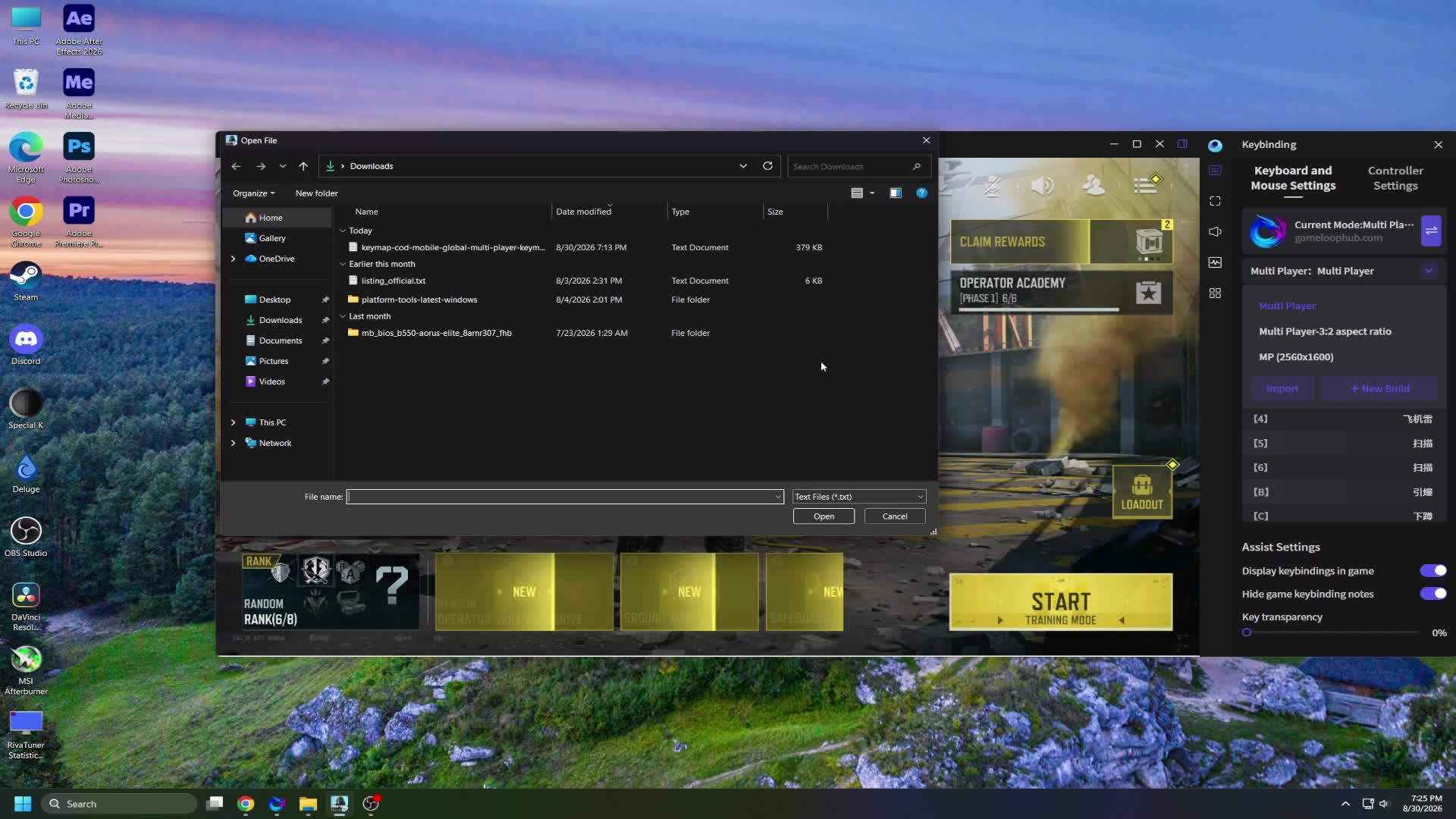The width and height of the screenshot is (1456, 819).
Task: Click the Cancel button
Action: (895, 516)
